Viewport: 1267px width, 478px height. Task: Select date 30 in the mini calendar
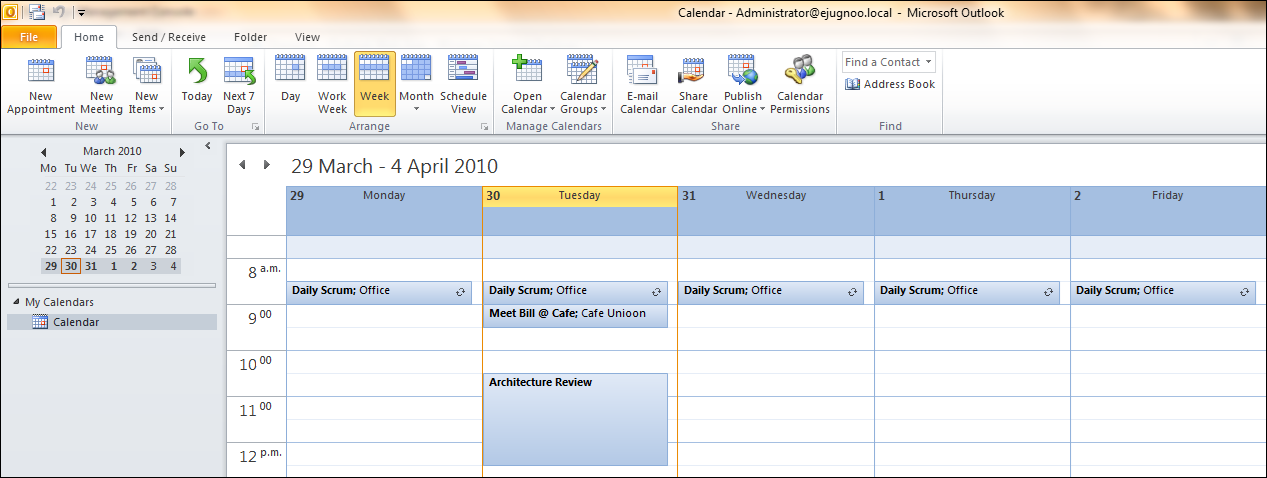(70, 266)
